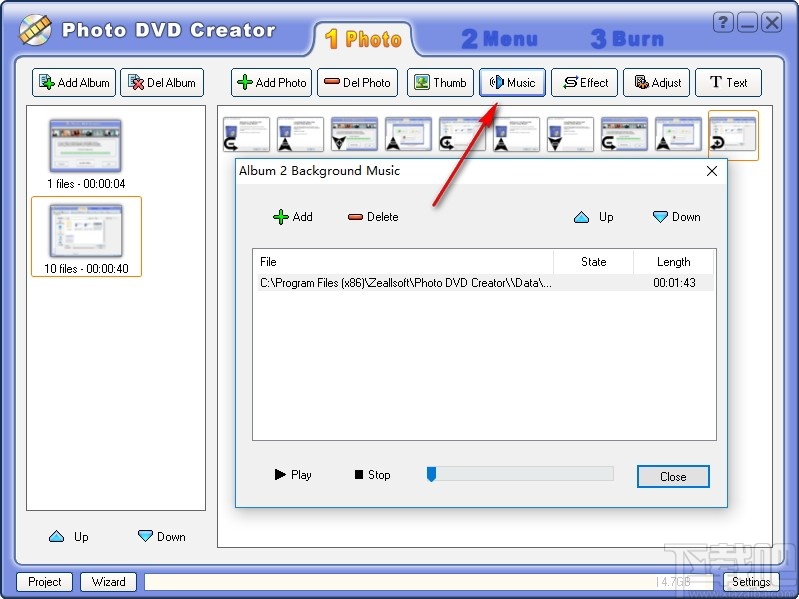Launch the Wizard

point(109,582)
